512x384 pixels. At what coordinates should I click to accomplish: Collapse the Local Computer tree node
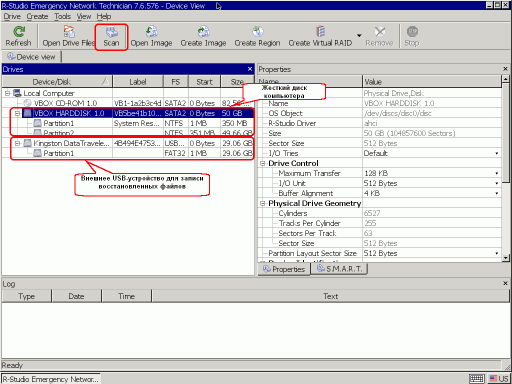[x=7, y=93]
